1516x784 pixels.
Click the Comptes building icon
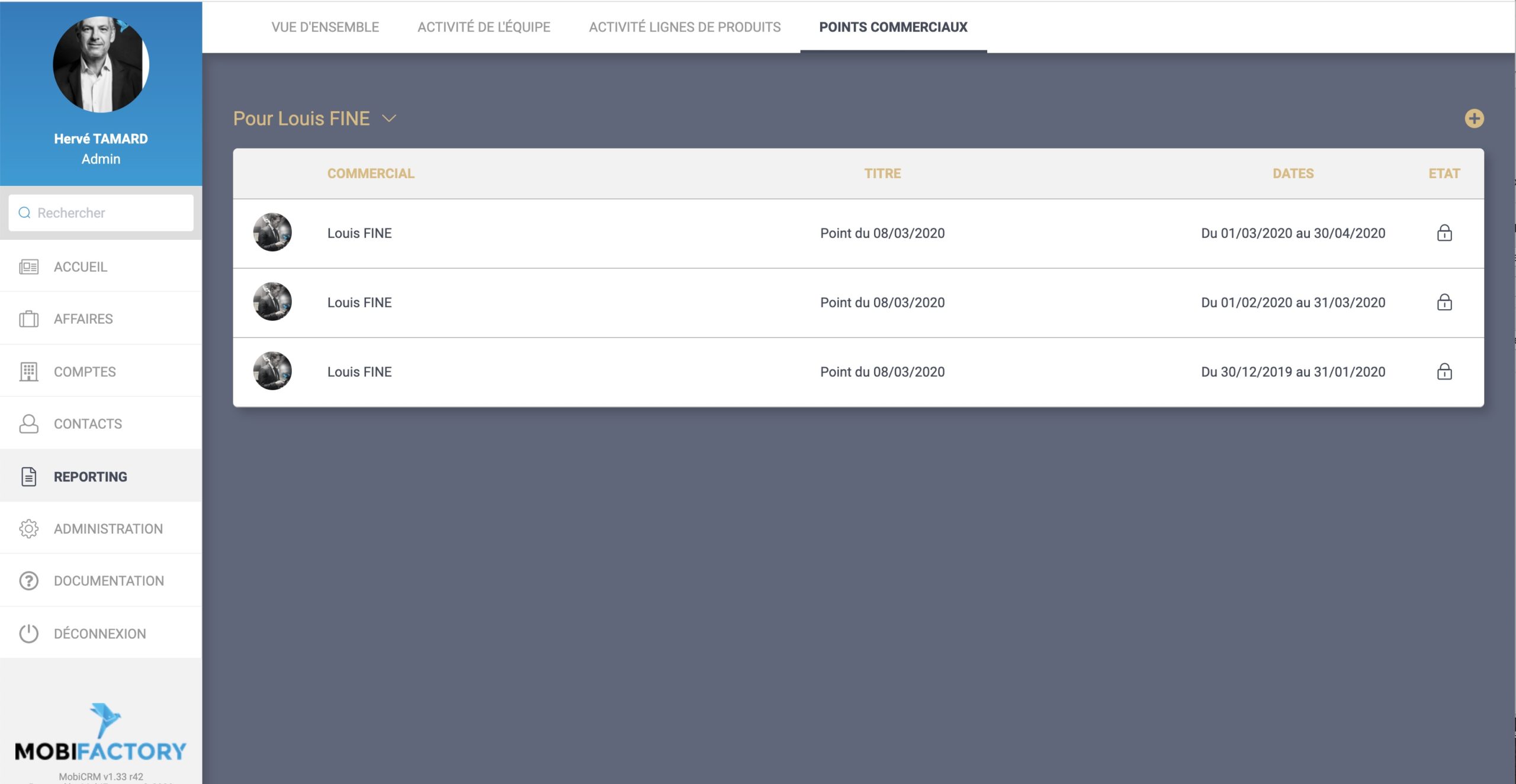tap(28, 372)
